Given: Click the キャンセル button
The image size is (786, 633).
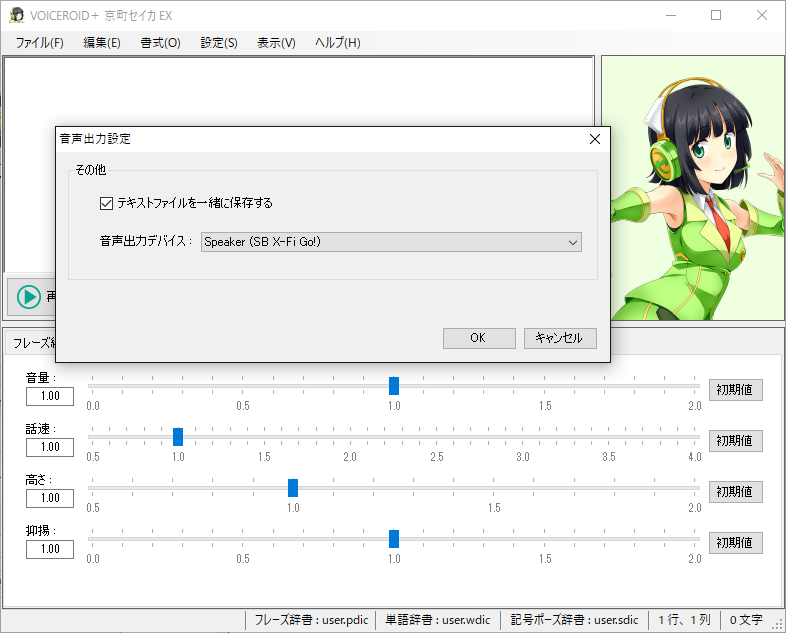Looking at the screenshot, I should [x=559, y=338].
